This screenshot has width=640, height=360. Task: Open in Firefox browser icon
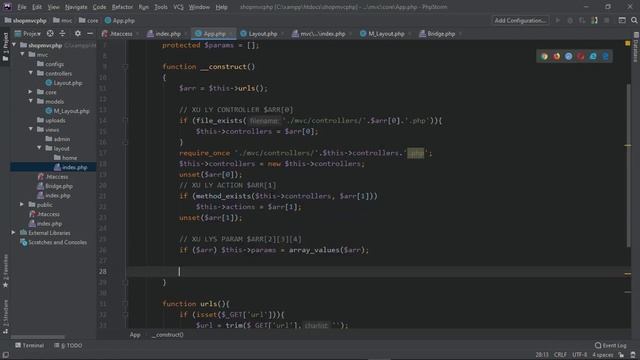[556, 57]
